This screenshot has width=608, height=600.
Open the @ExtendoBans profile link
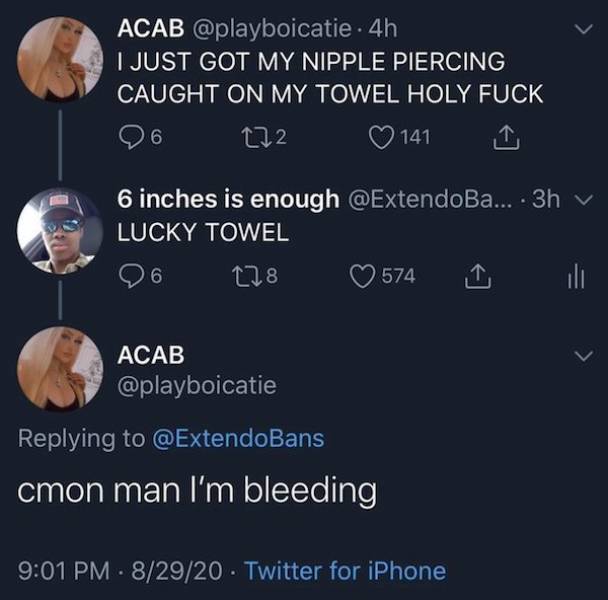[237, 437]
